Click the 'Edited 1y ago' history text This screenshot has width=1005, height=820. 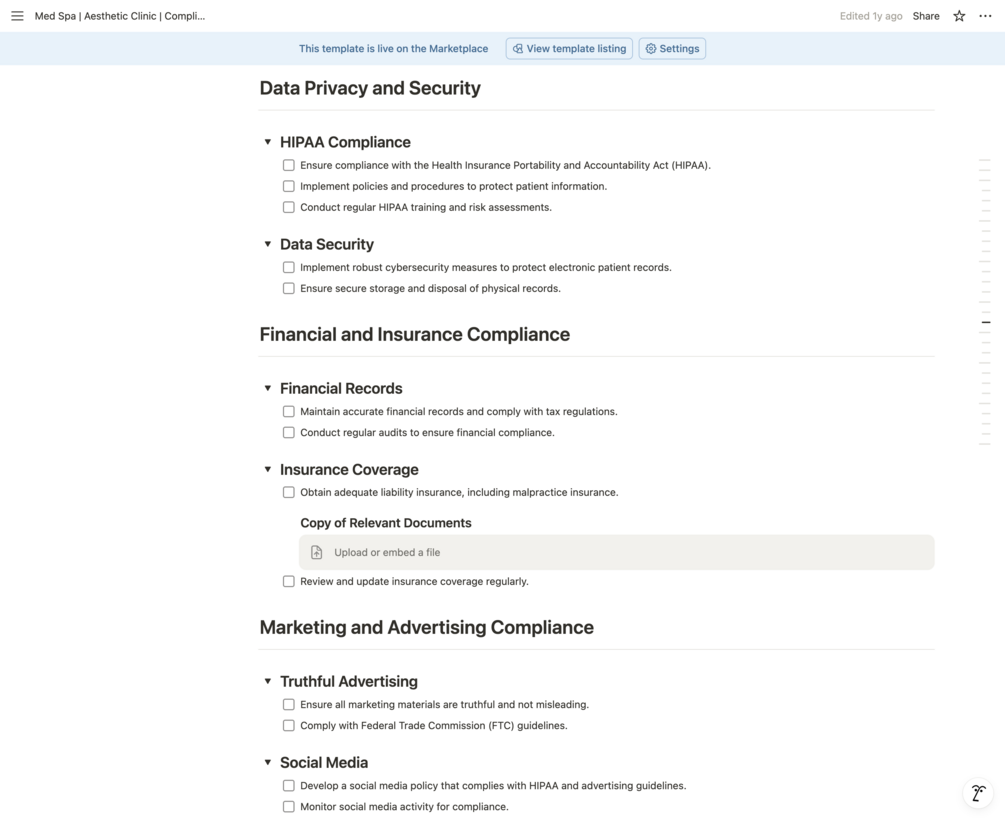click(x=870, y=16)
